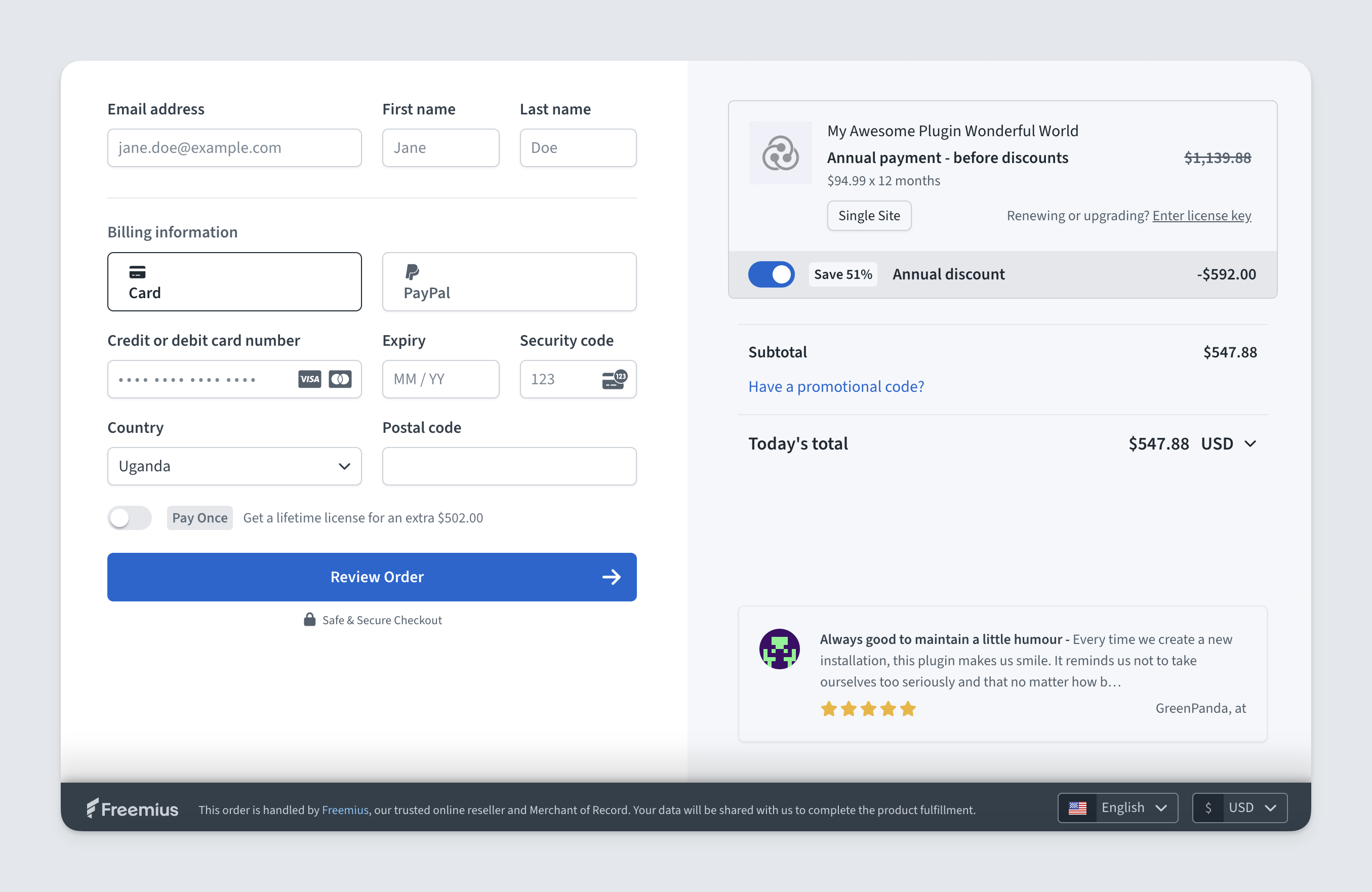Click the Mastercard icon in card field
Viewport: 1372px width, 892px height.
[x=340, y=379]
